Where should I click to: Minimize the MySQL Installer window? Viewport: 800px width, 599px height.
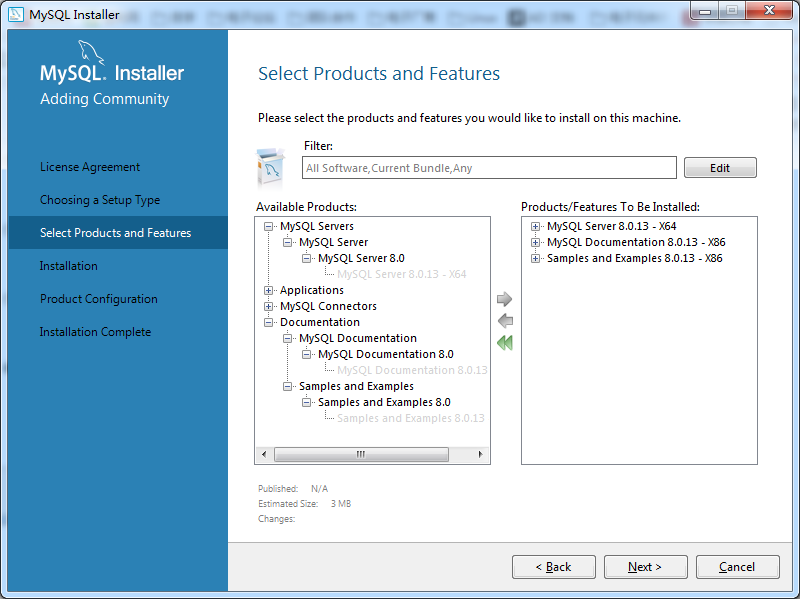tap(705, 11)
